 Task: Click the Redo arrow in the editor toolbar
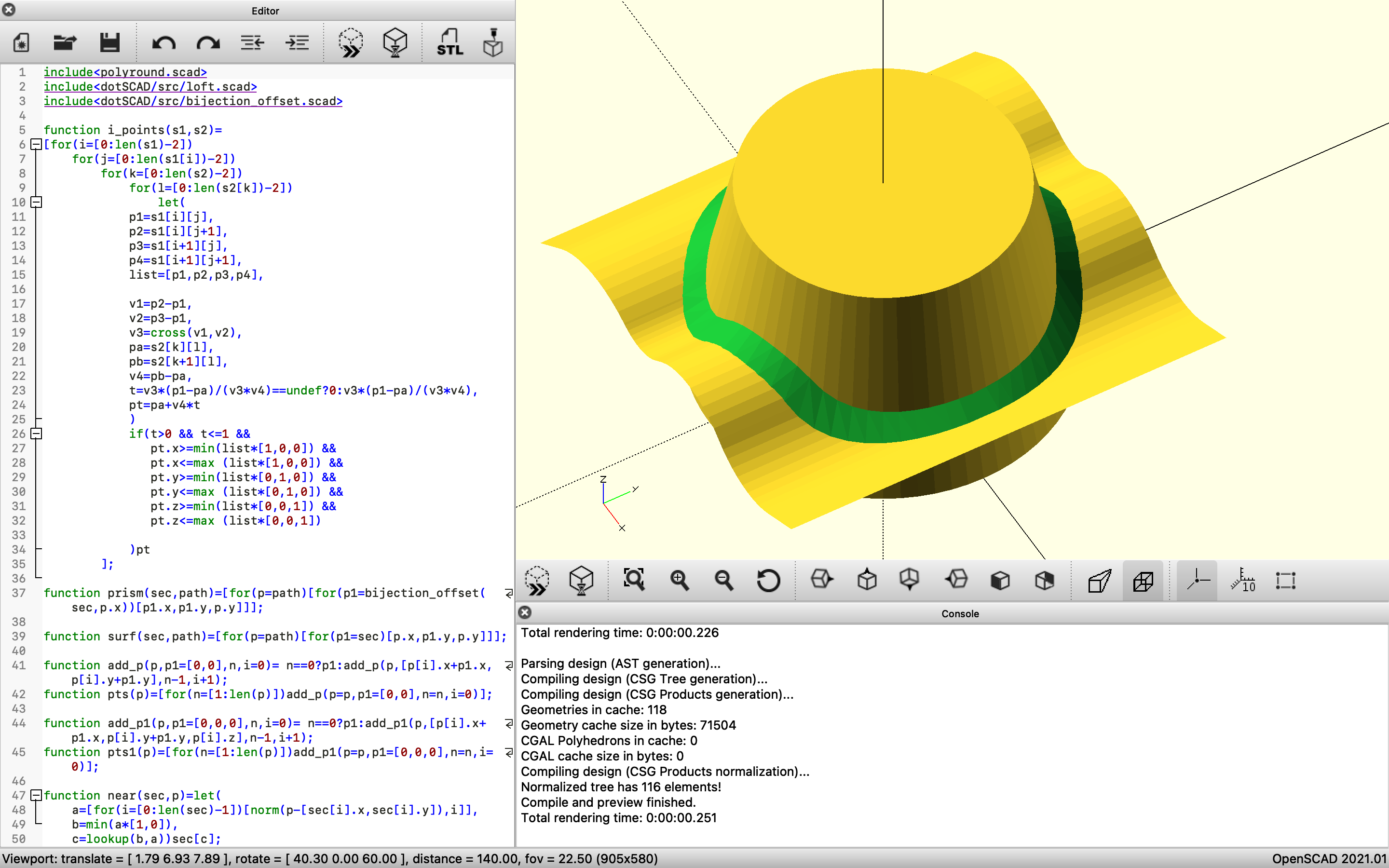click(x=208, y=42)
